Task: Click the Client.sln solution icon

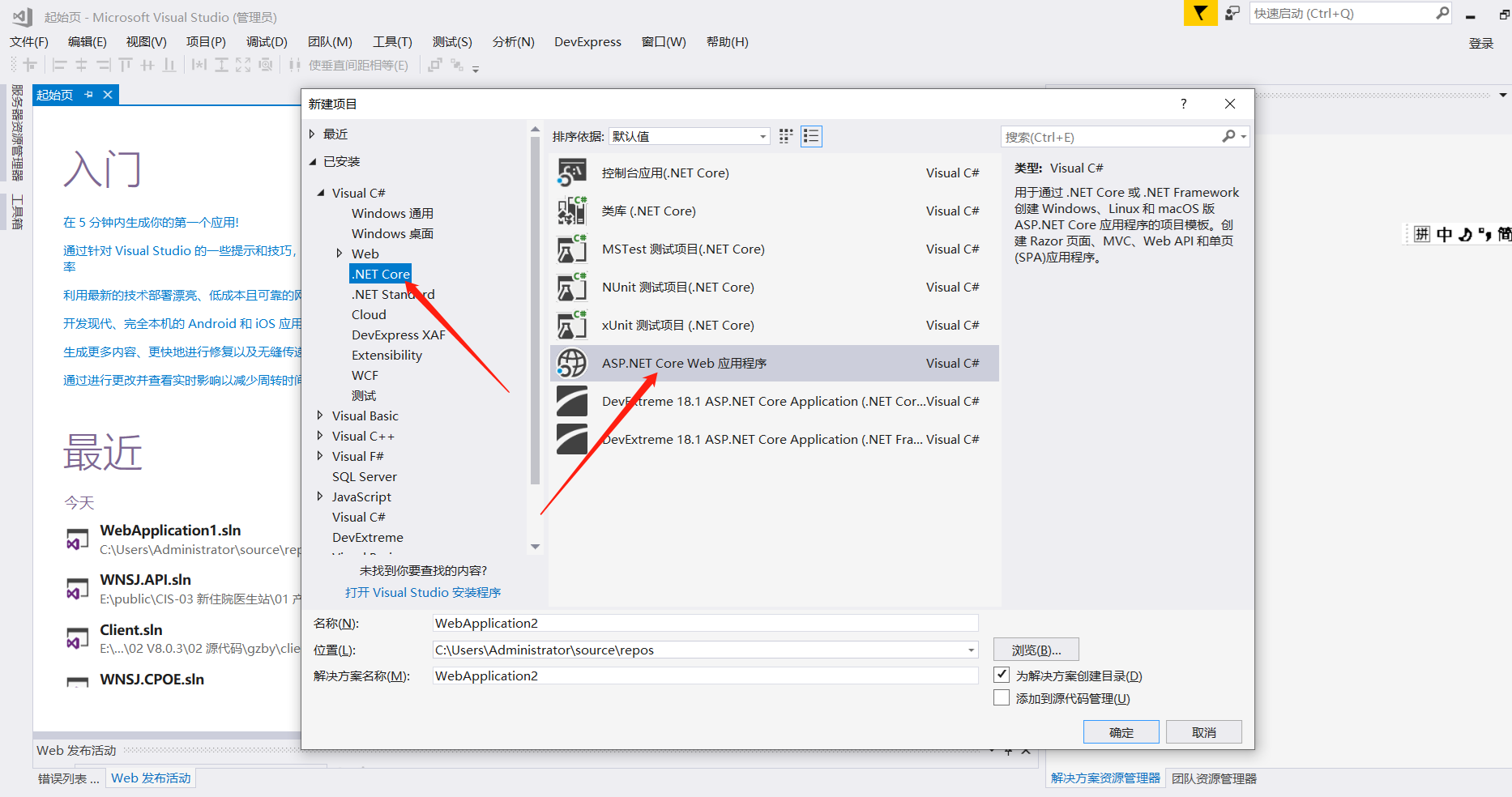Action: point(78,639)
